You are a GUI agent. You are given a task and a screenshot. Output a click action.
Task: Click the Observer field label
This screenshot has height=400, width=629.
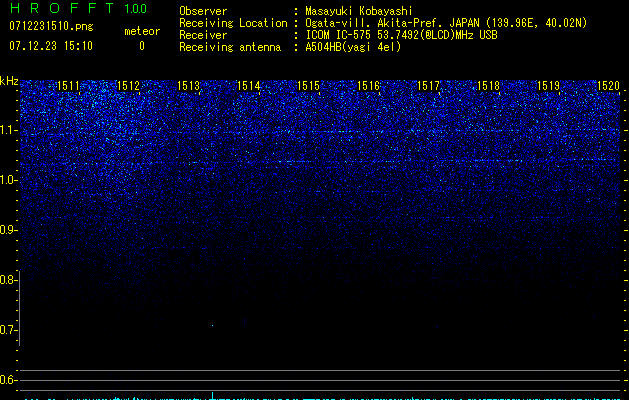[x=203, y=11]
